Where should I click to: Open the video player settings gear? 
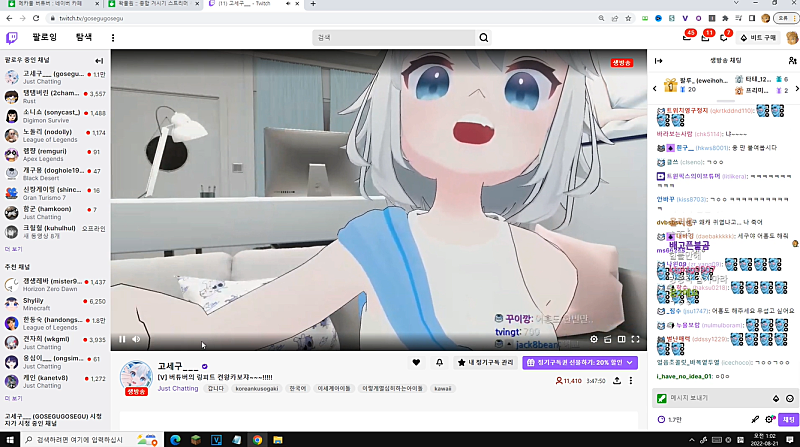pos(593,340)
